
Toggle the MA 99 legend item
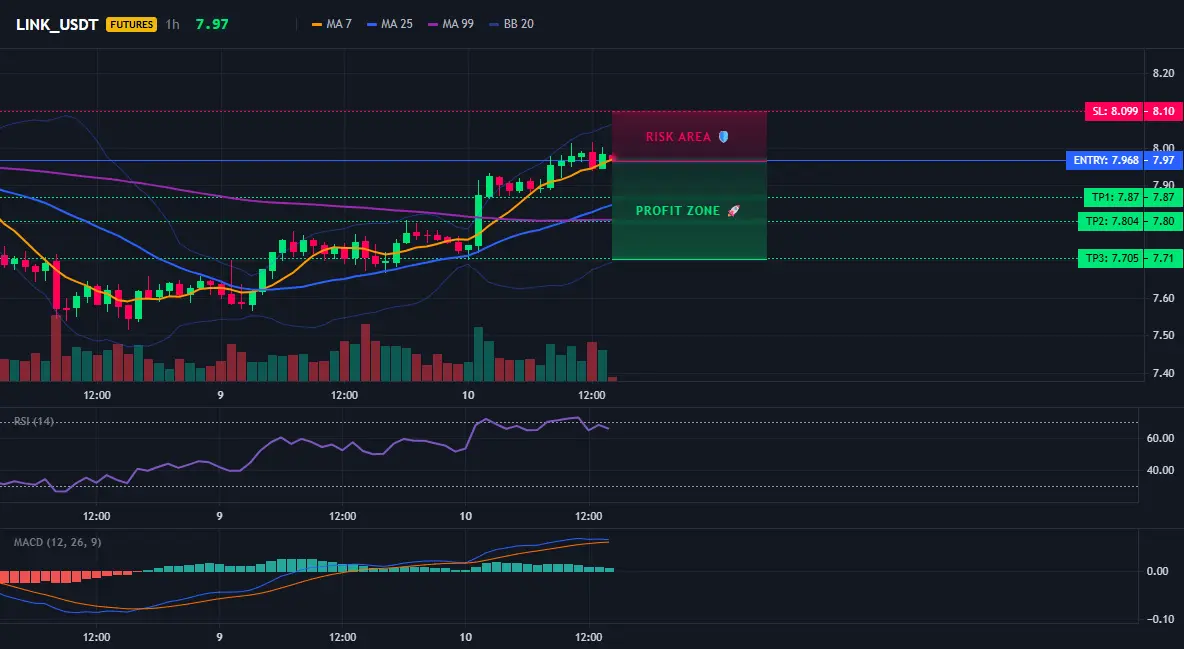452,24
